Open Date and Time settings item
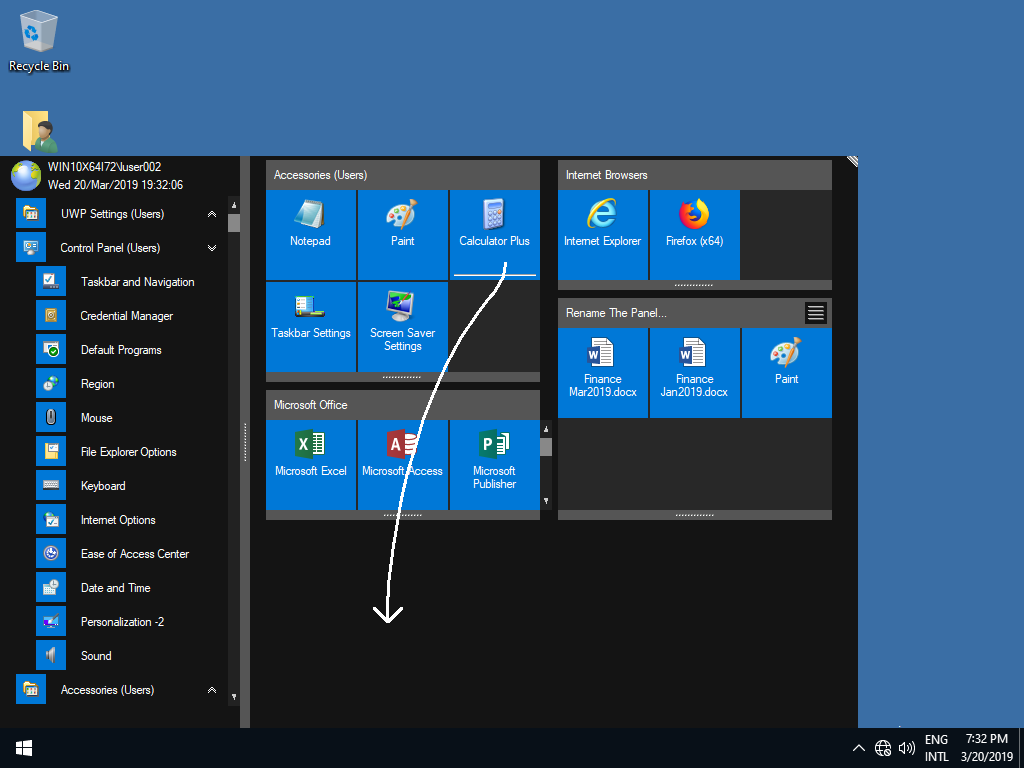Image resolution: width=1024 pixels, height=768 pixels. (x=115, y=588)
